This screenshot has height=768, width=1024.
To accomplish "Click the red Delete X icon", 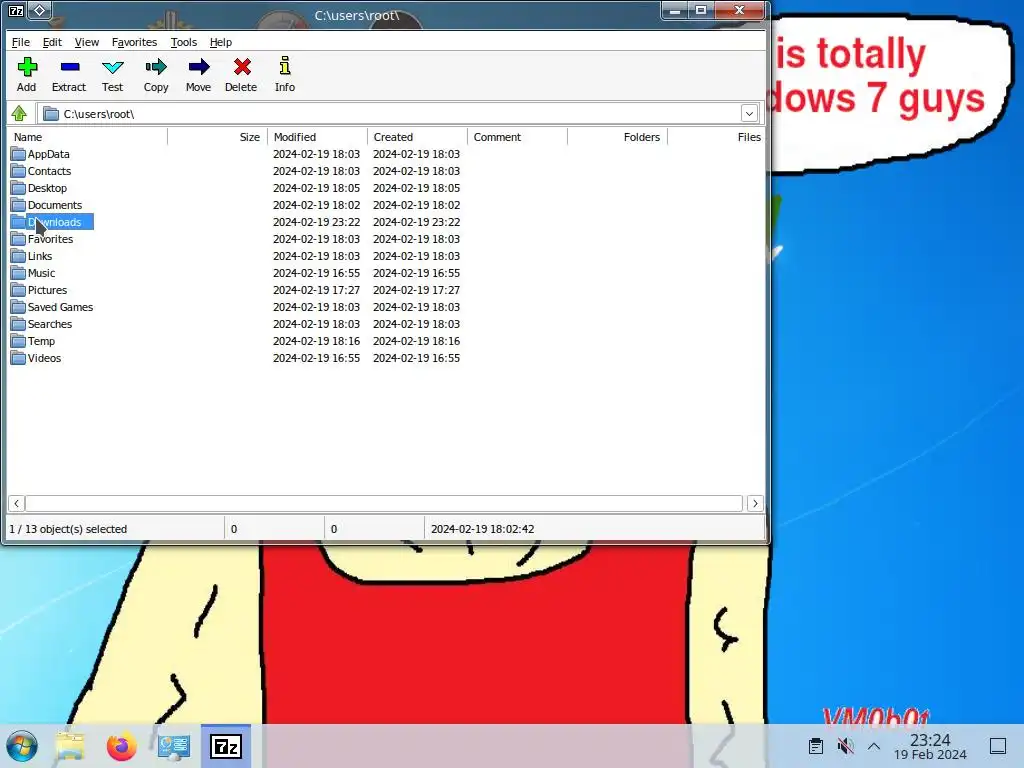I will [x=242, y=67].
